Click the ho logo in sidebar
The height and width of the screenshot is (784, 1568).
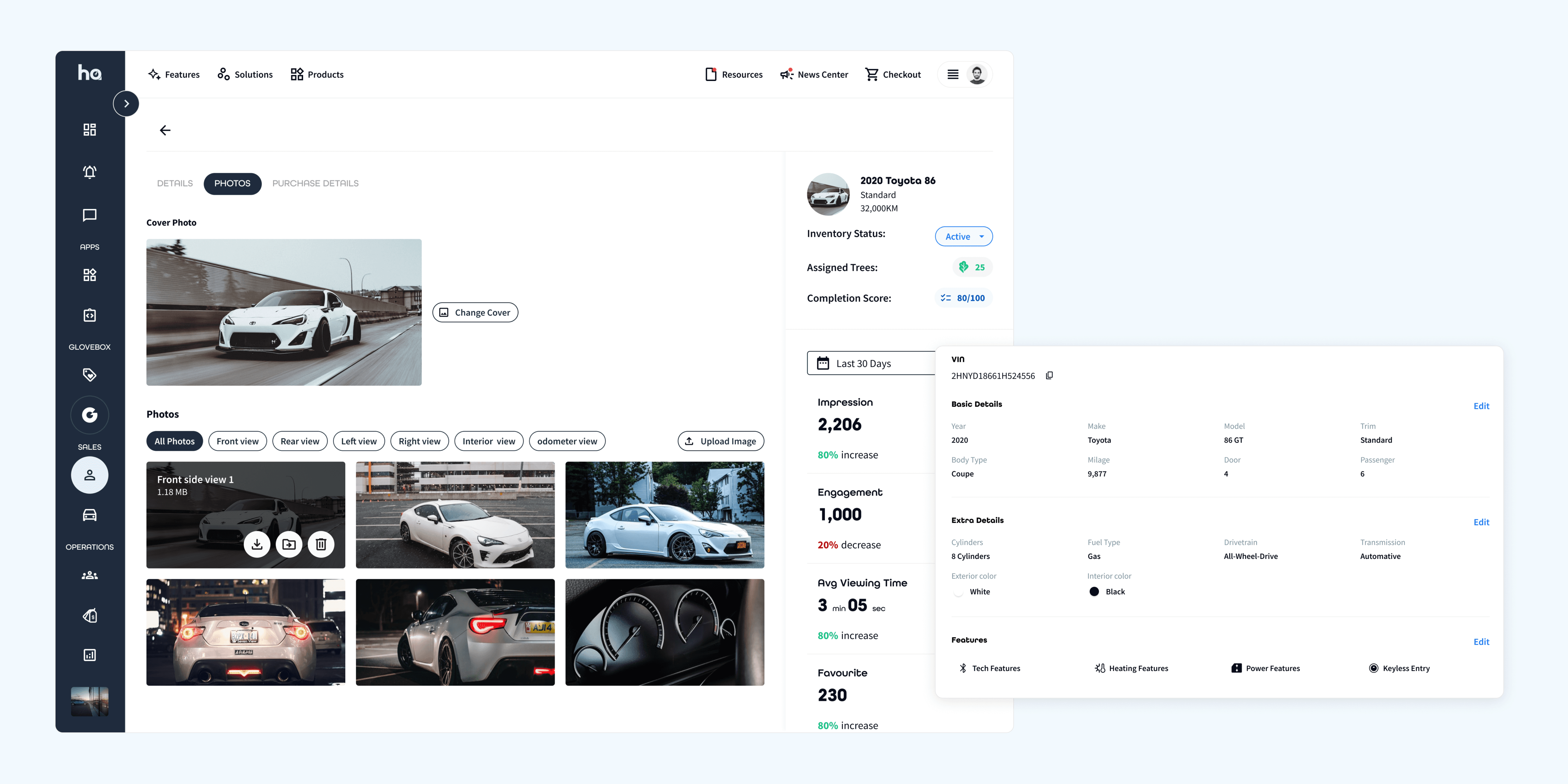pos(90,73)
